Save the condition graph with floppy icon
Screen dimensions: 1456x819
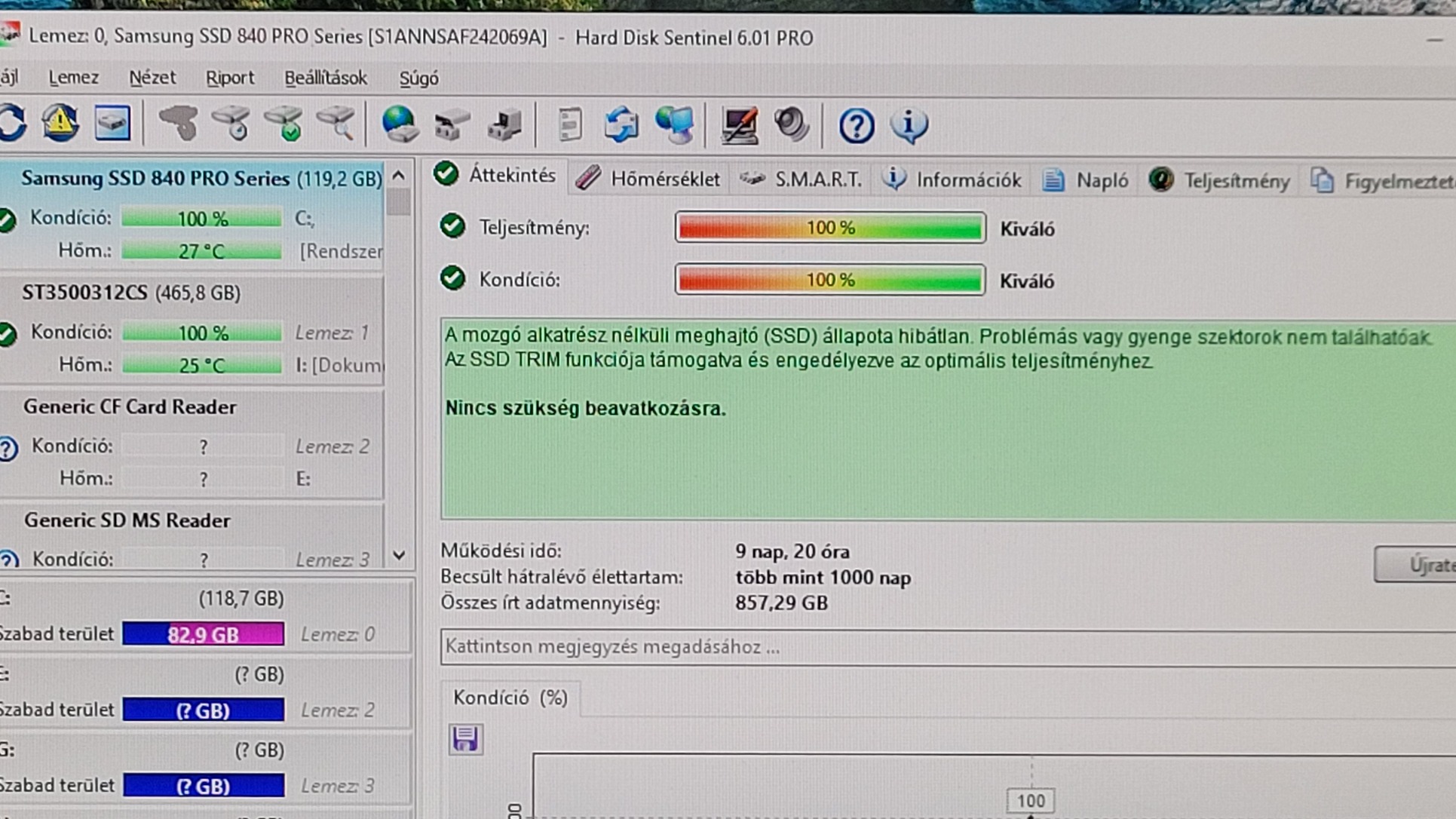click(x=465, y=739)
